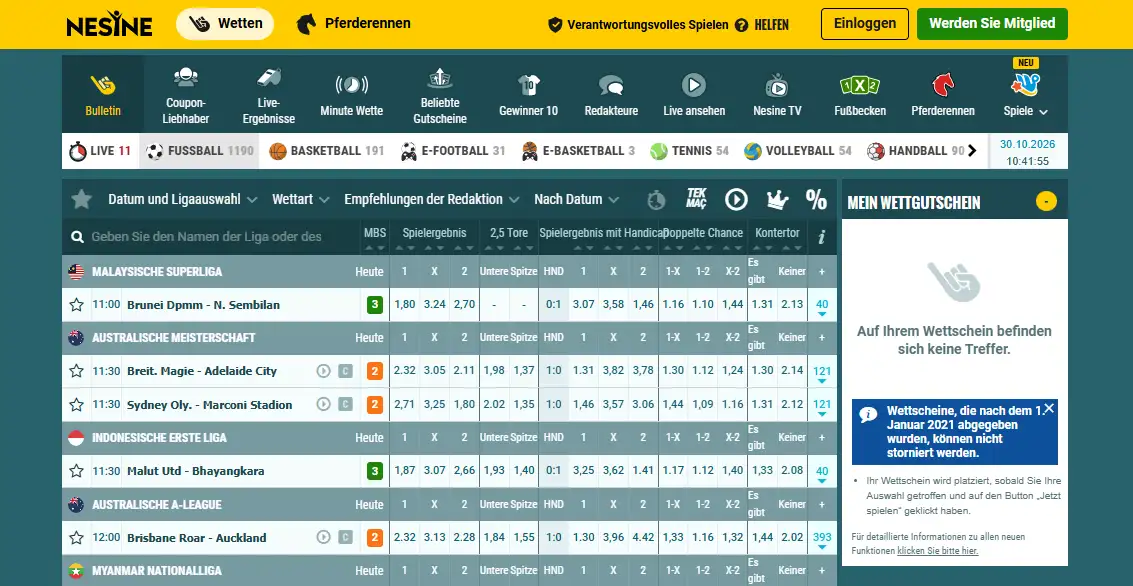Click the HELFEN question mark icon
This screenshot has width=1133, height=586.
tap(741, 25)
